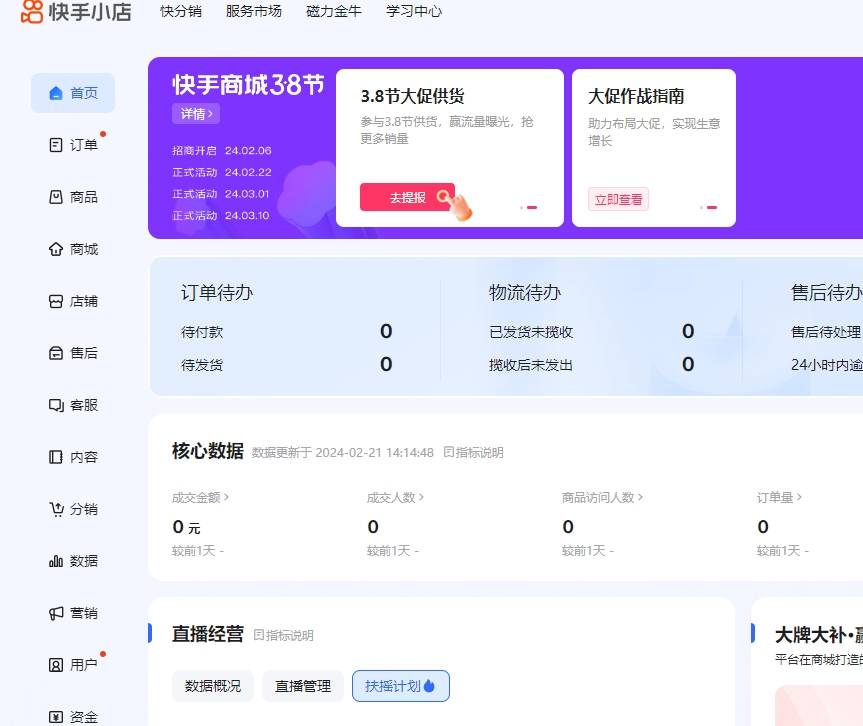Open 服务市场 in top navigation
Image resolution: width=863 pixels, height=726 pixels.
click(x=254, y=11)
